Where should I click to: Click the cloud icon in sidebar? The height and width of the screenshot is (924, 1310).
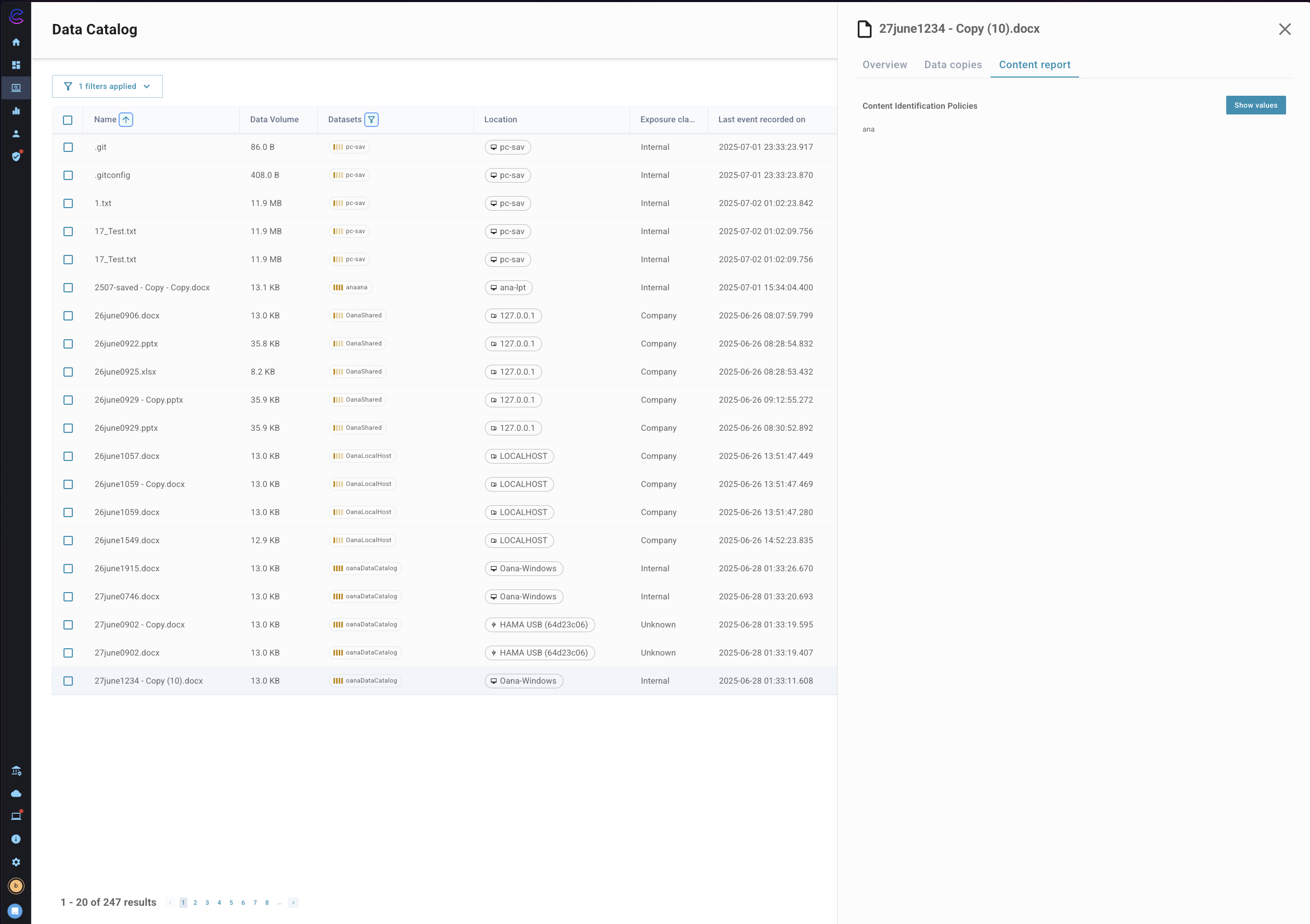point(16,793)
